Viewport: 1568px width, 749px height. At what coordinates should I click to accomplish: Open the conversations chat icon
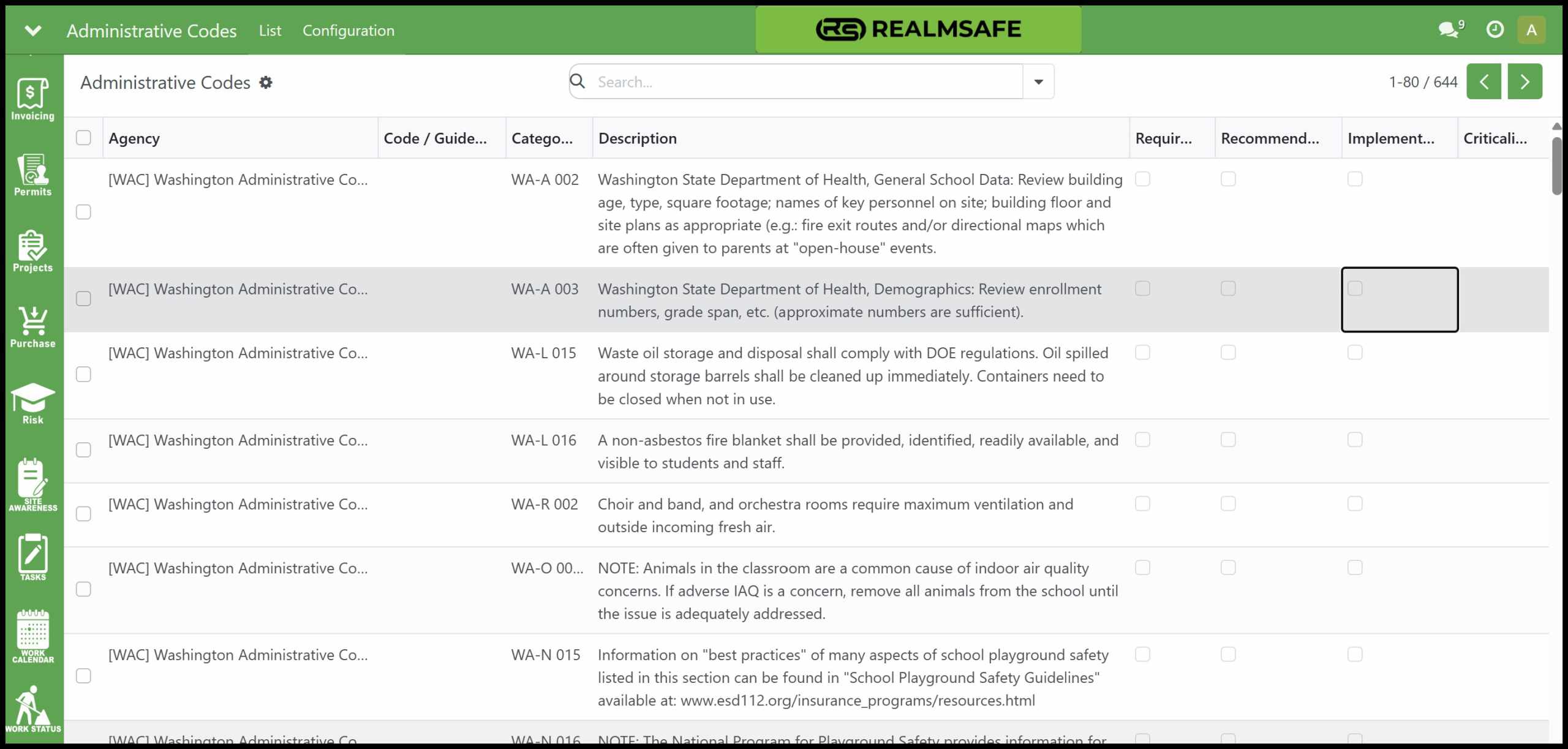(x=1450, y=29)
